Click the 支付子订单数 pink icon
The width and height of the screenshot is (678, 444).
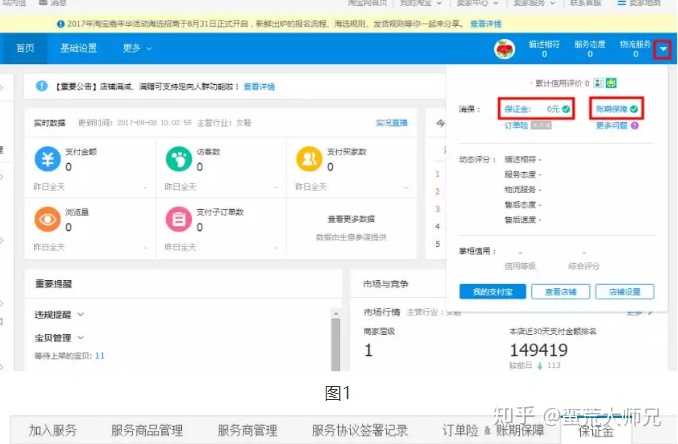[178, 218]
